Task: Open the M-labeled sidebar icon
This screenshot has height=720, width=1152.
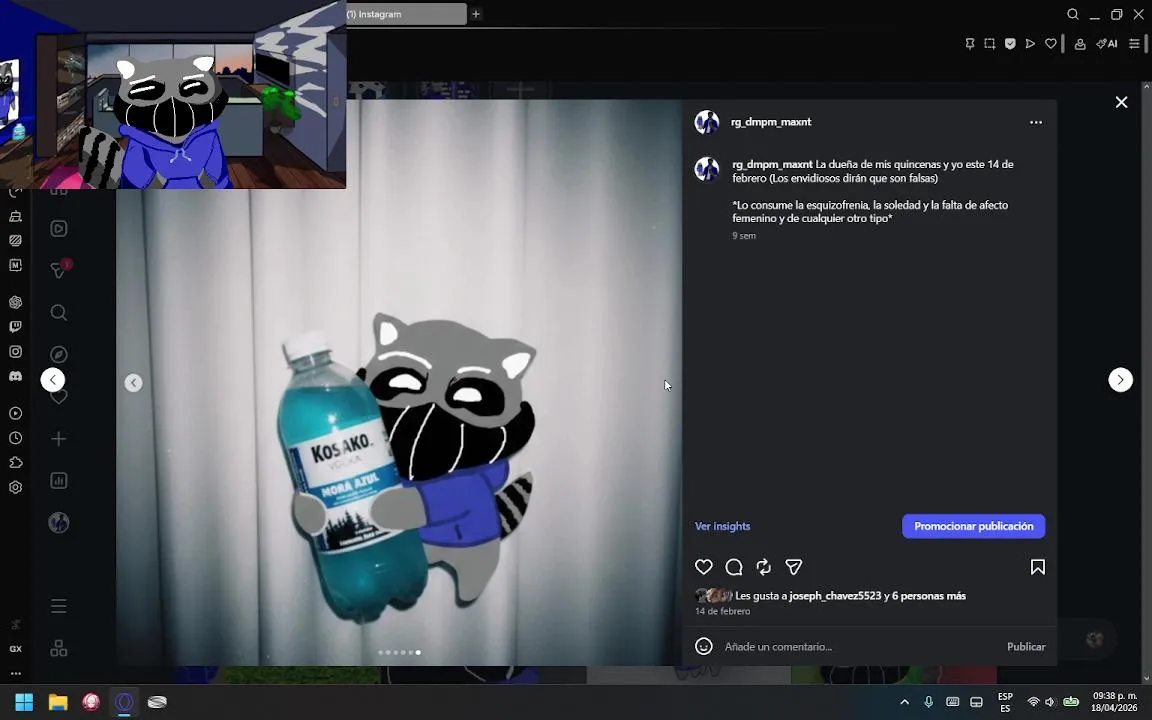Action: [15, 265]
